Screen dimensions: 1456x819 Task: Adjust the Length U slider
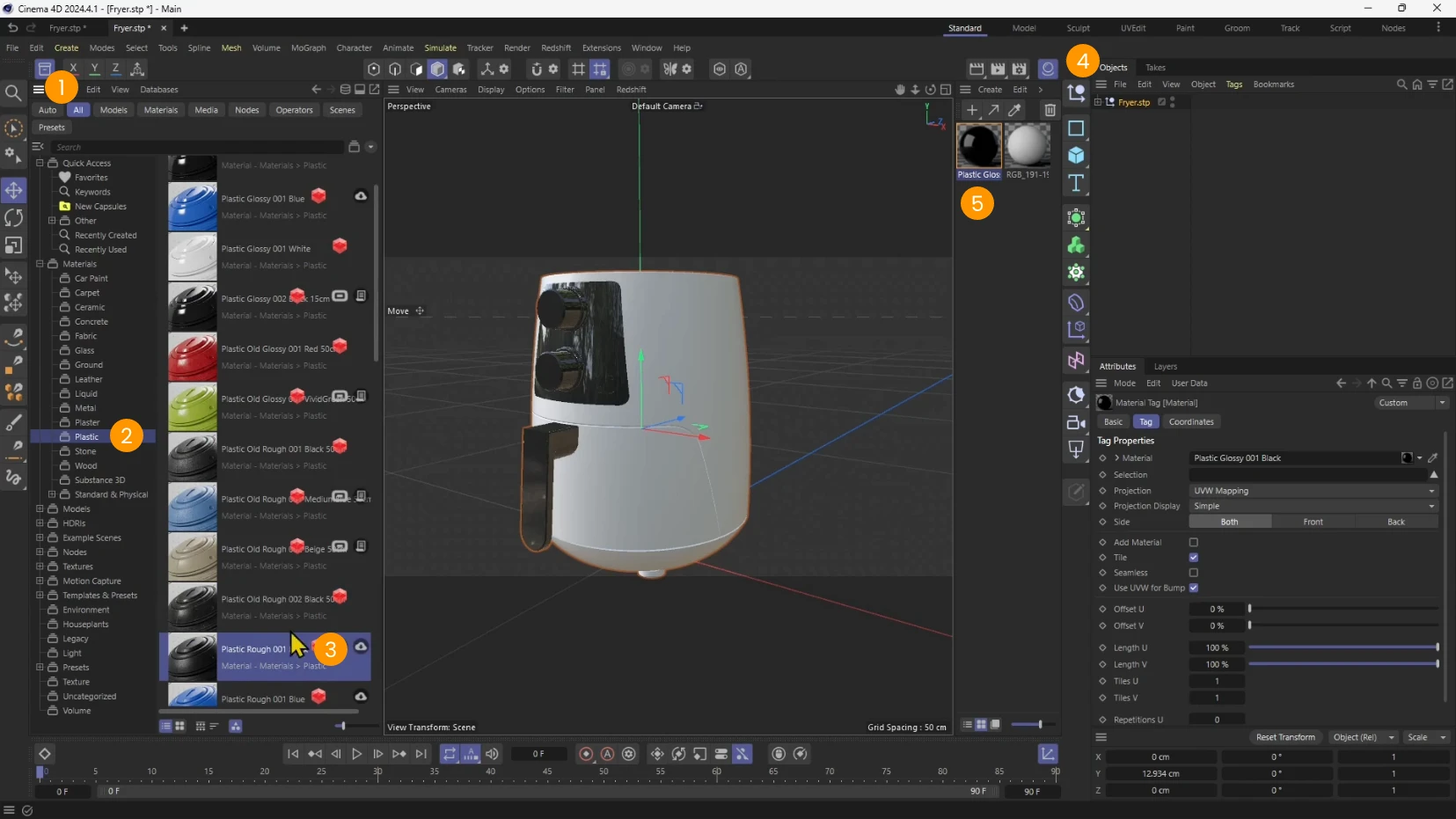point(1342,647)
